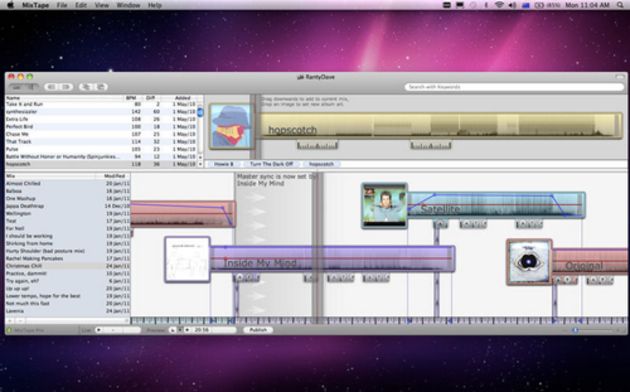Click the Satellite track clip
This screenshot has width=630, height=392.
tap(496, 205)
